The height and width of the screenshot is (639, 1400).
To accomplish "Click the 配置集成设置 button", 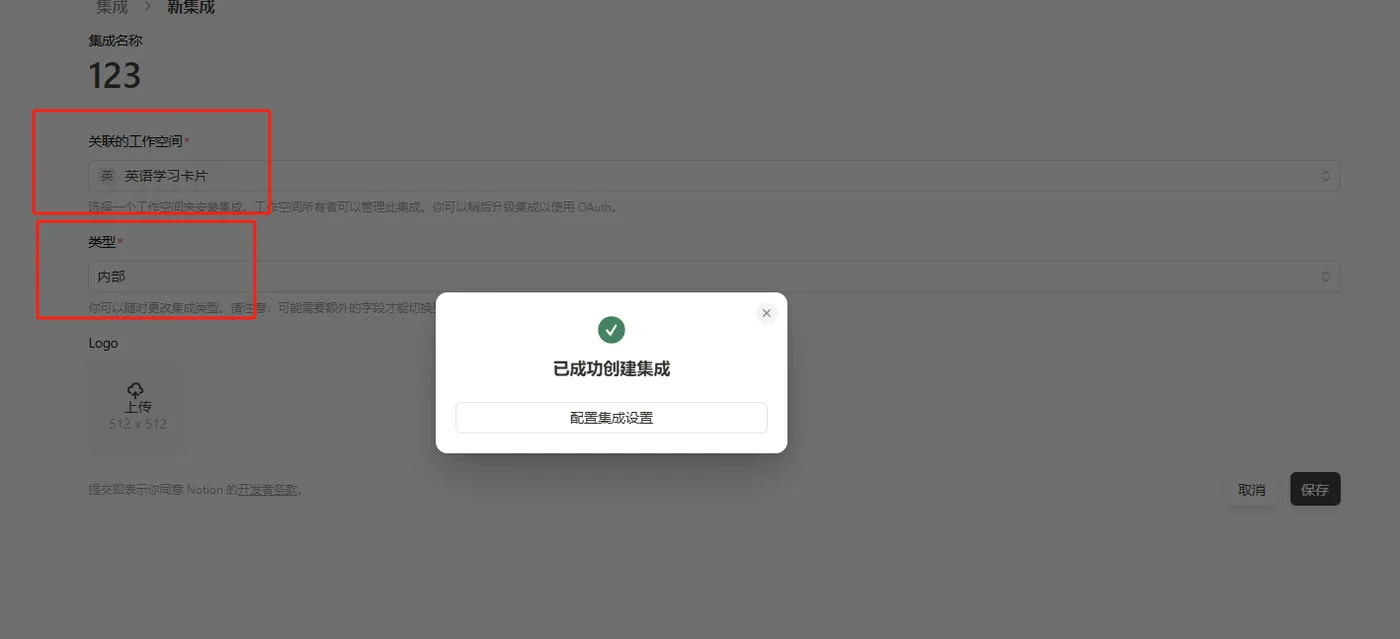I will coord(611,418).
